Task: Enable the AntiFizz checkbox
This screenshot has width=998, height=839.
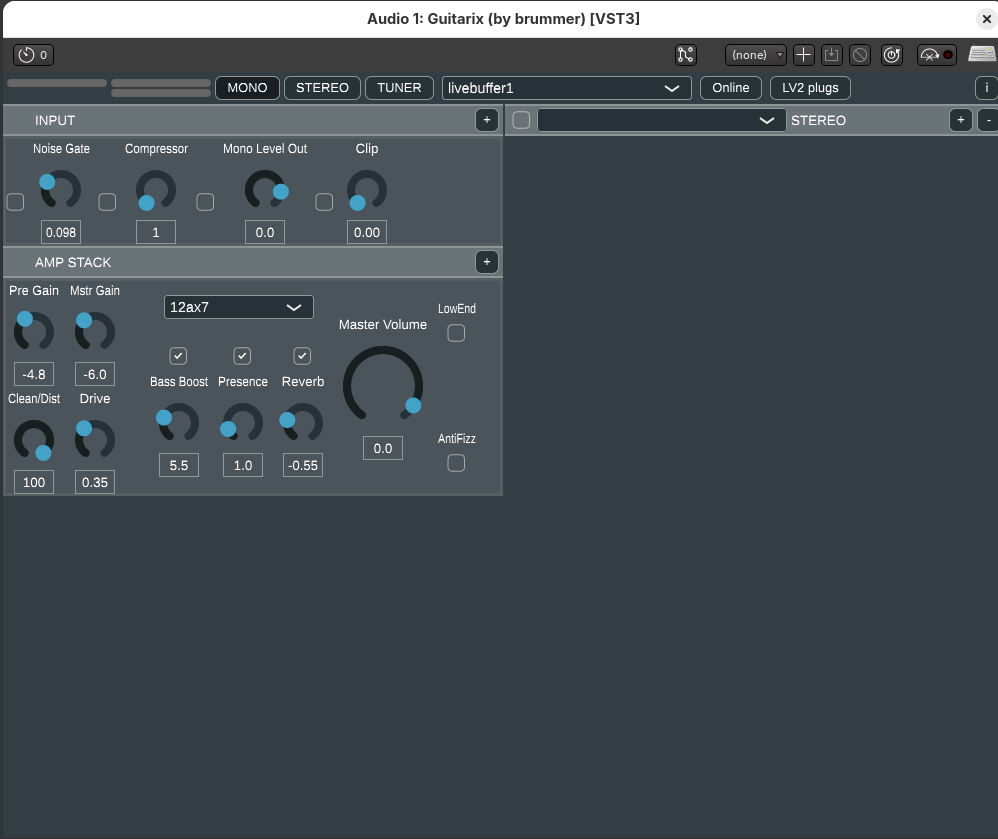Action: pyautogui.click(x=456, y=463)
